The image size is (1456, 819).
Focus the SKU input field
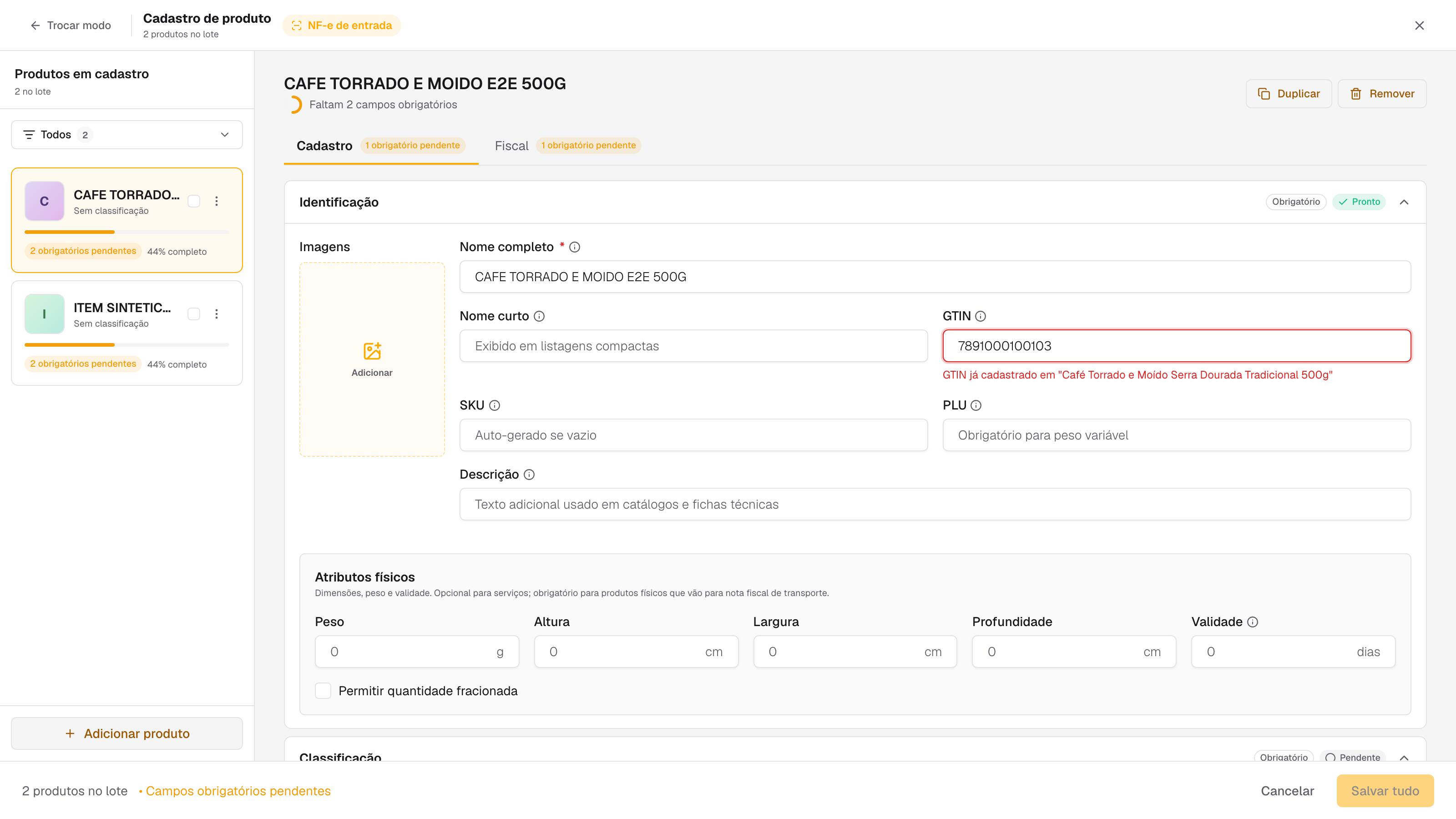coord(693,435)
